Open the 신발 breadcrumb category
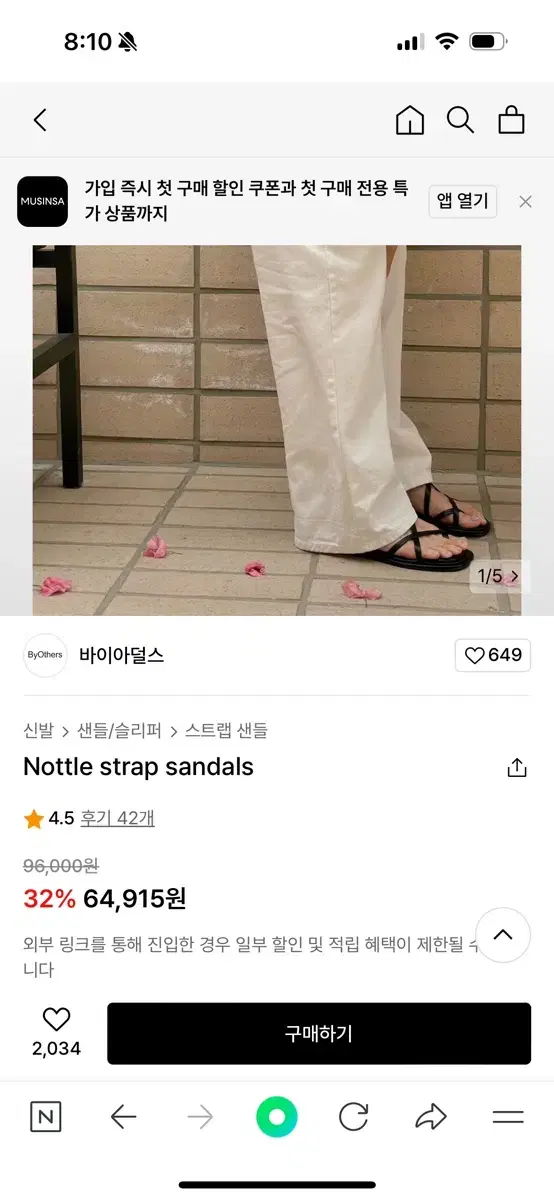Screen dimensions: 554x1200 click(38, 731)
